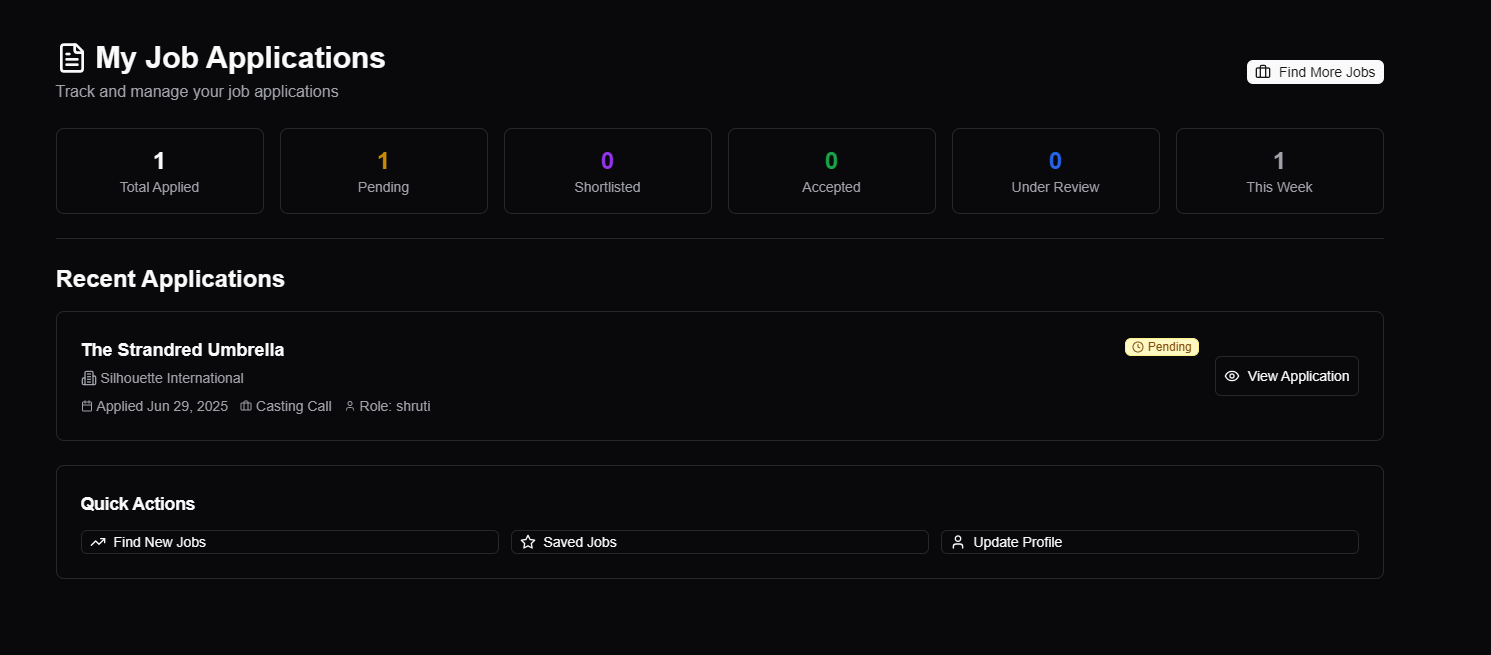Select the Pending stat card
1491x655 pixels.
click(384, 171)
